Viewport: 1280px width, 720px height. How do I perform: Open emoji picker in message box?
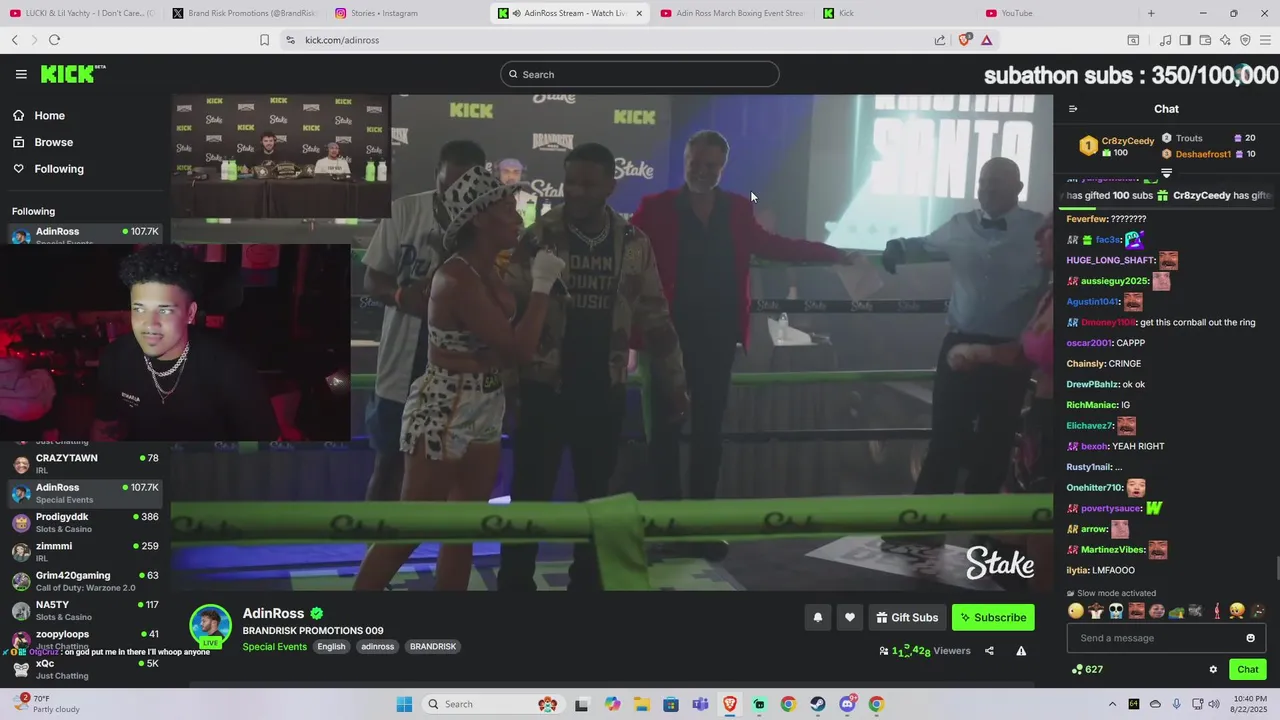pos(1250,638)
